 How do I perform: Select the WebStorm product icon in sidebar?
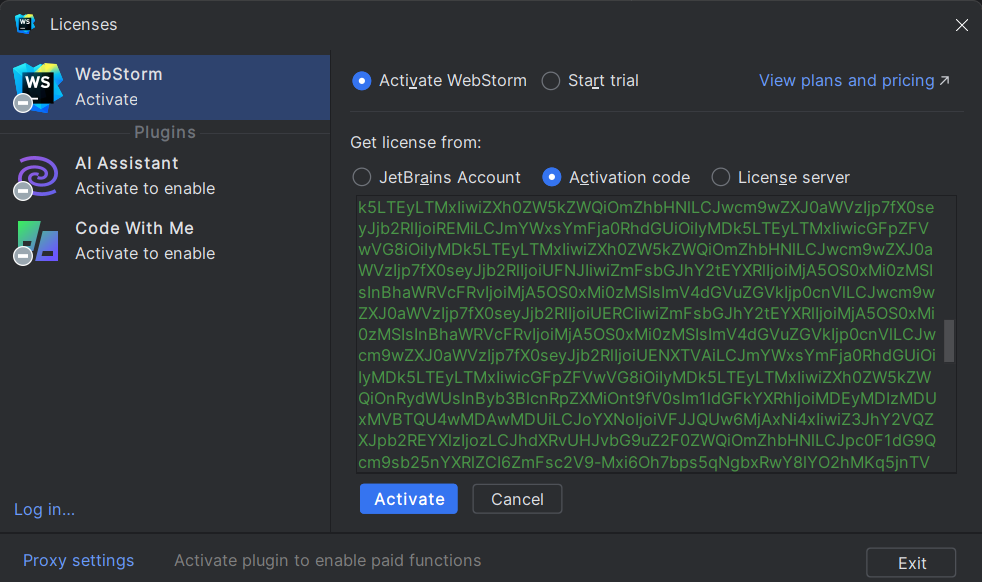38,88
